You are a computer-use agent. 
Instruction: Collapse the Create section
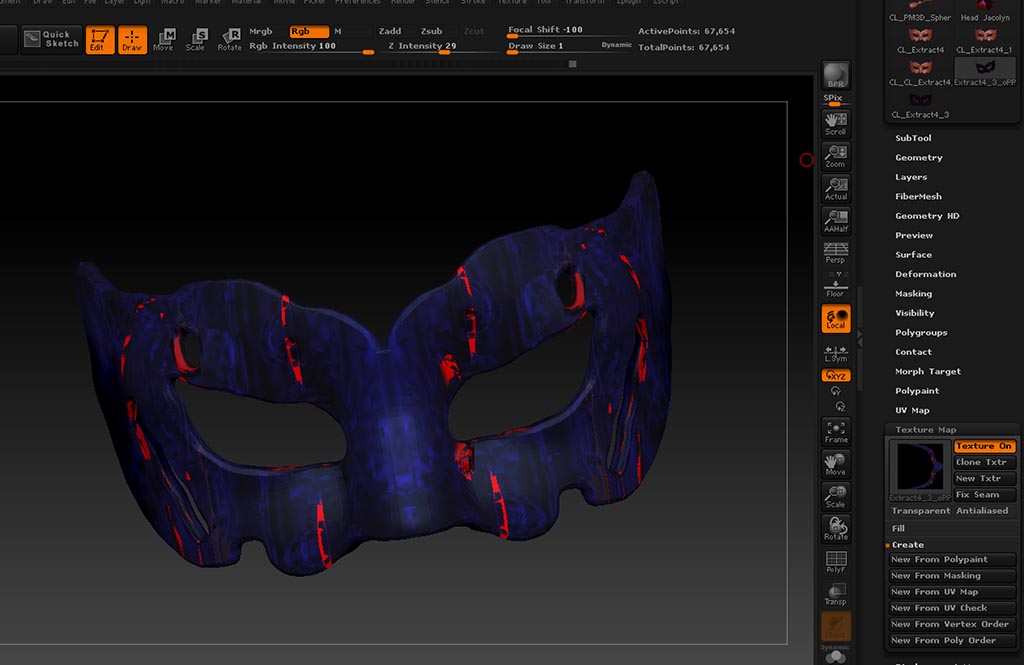[x=908, y=545]
